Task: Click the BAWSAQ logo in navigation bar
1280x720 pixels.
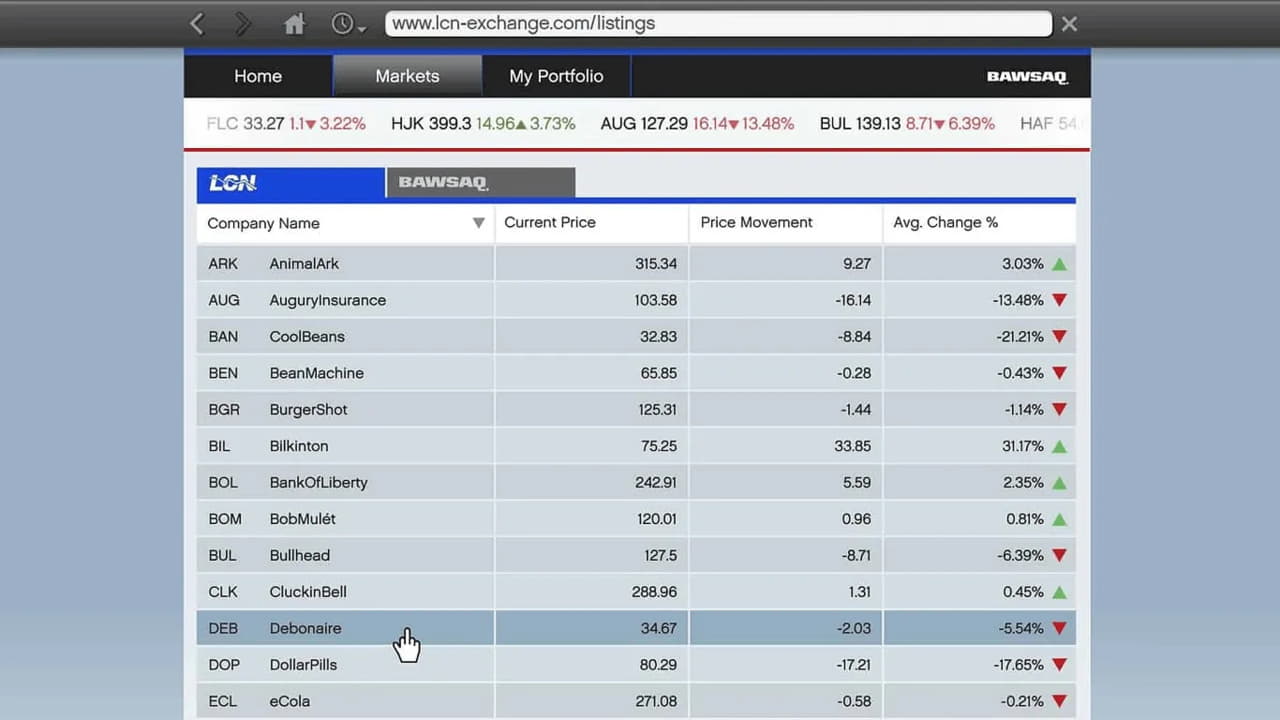Action: pyautogui.click(x=1027, y=77)
